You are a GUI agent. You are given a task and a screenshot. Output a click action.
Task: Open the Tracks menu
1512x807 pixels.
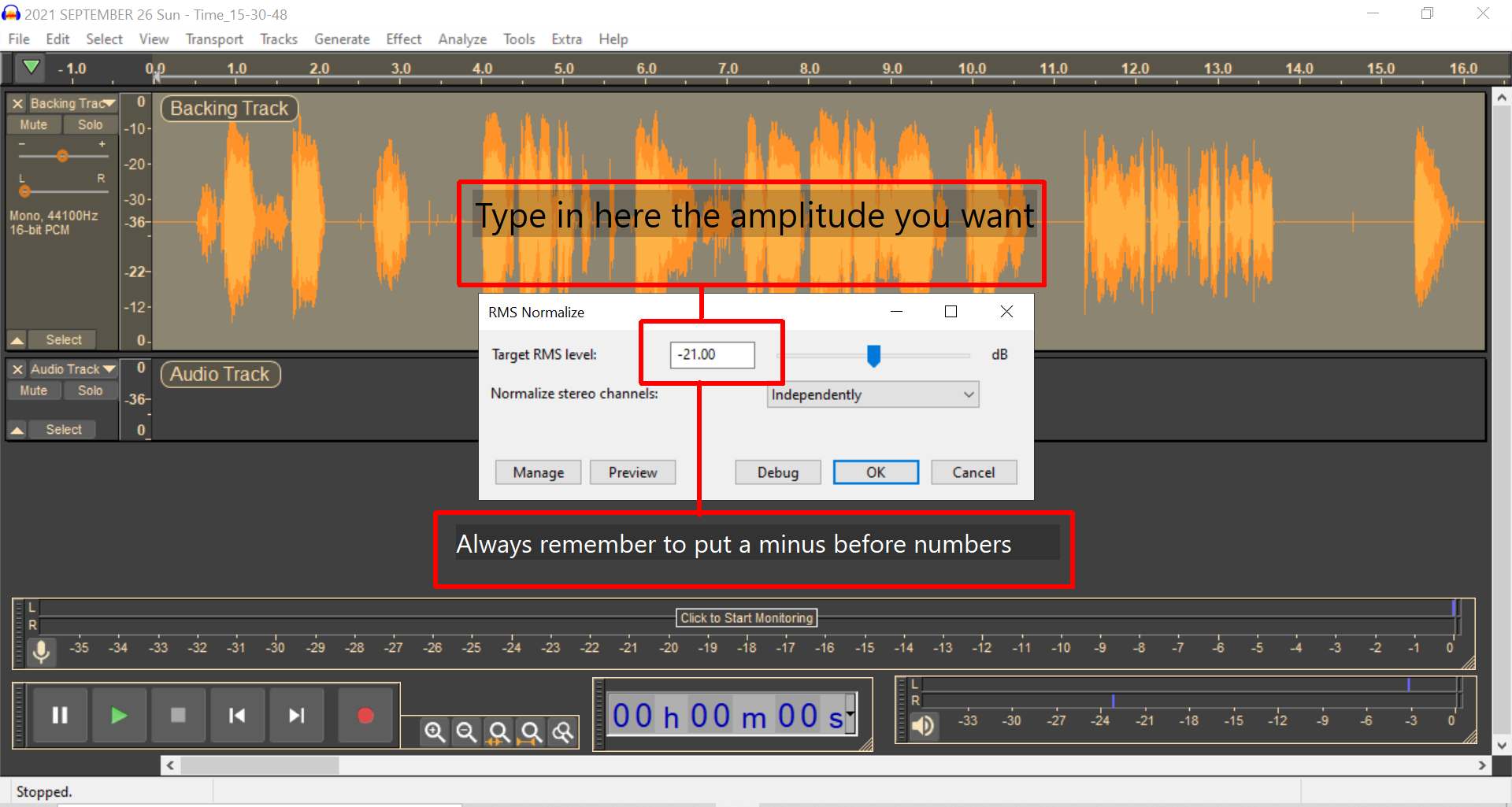[278, 39]
